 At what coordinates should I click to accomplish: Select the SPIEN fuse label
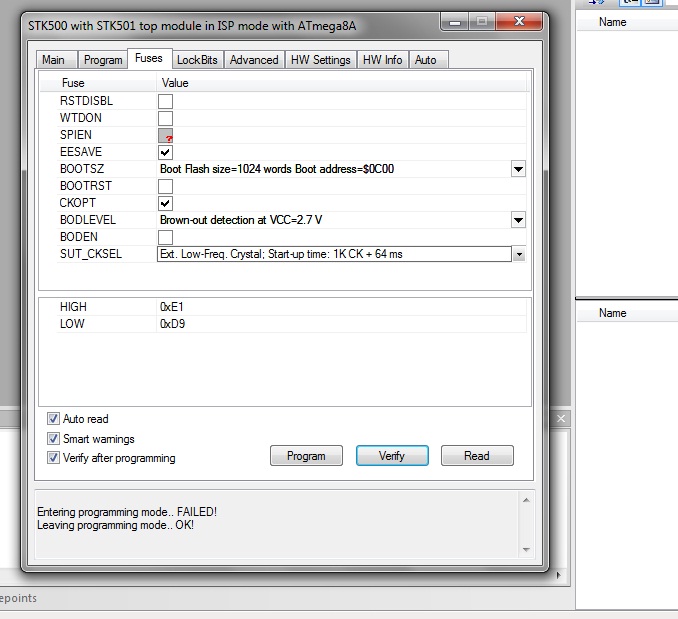click(76, 135)
